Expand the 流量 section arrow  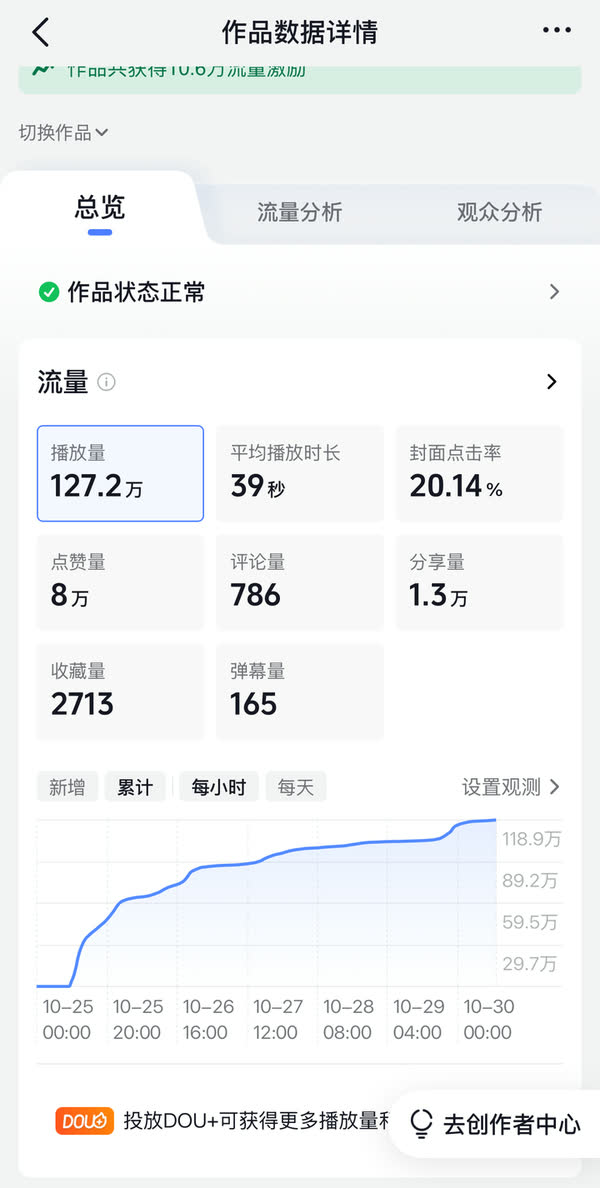[552, 382]
